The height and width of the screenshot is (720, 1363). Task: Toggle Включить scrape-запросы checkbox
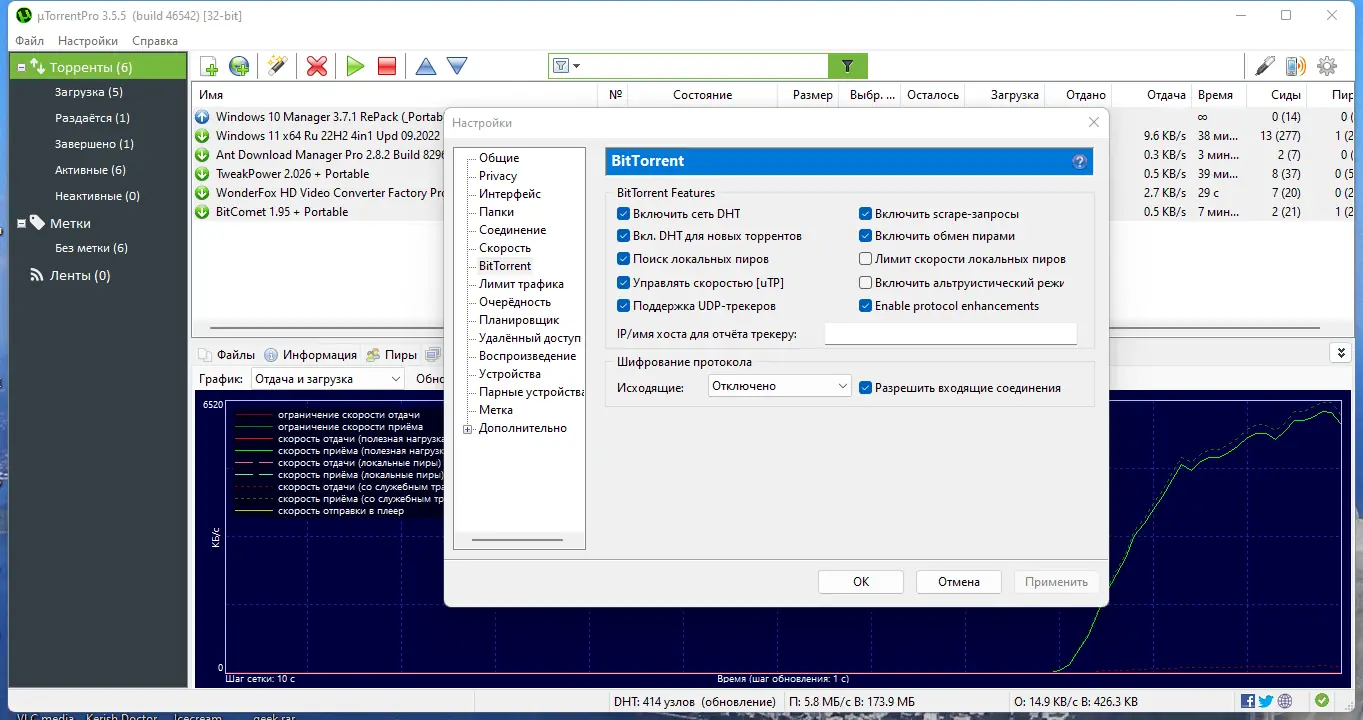(866, 214)
